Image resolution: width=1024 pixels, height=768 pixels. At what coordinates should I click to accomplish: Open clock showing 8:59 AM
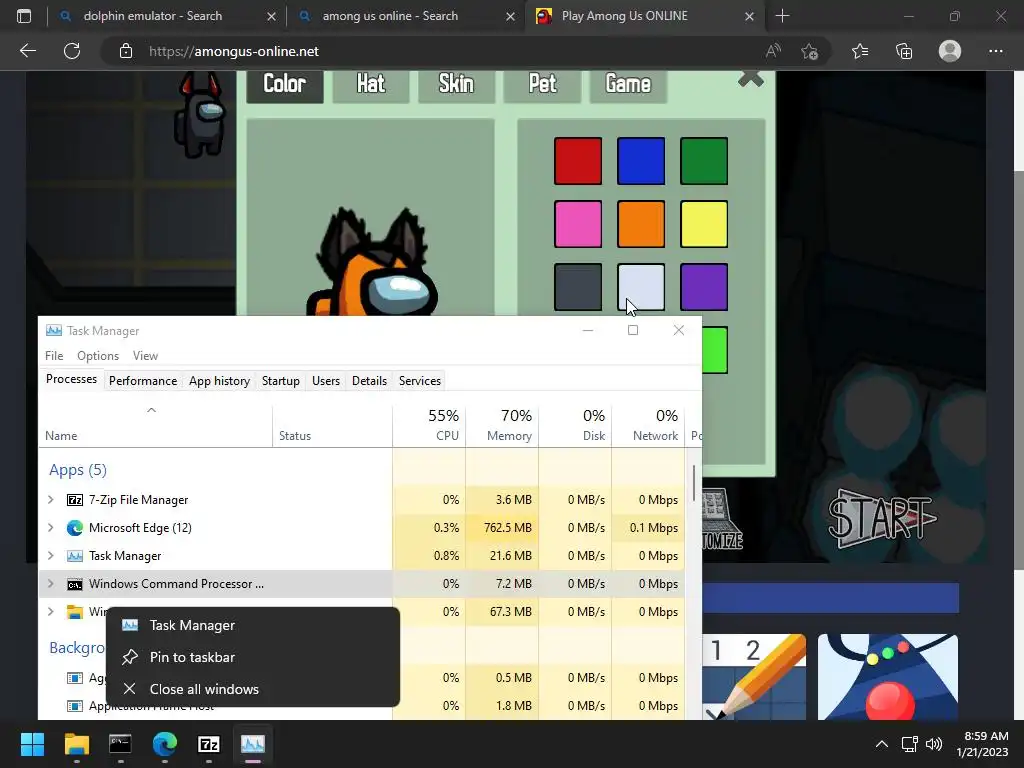[982, 744]
